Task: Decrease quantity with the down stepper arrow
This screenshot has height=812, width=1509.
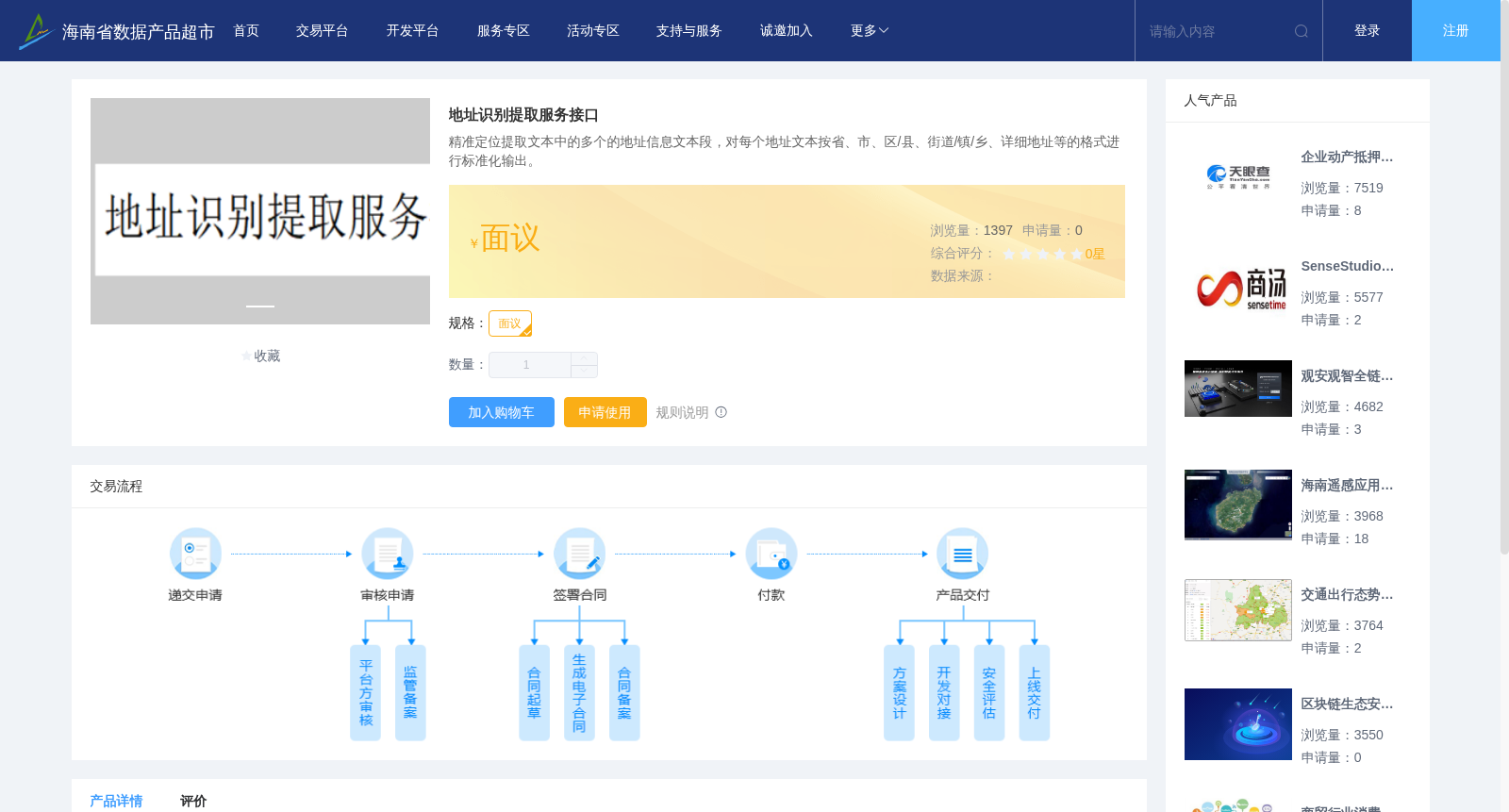Action: pyautogui.click(x=584, y=372)
